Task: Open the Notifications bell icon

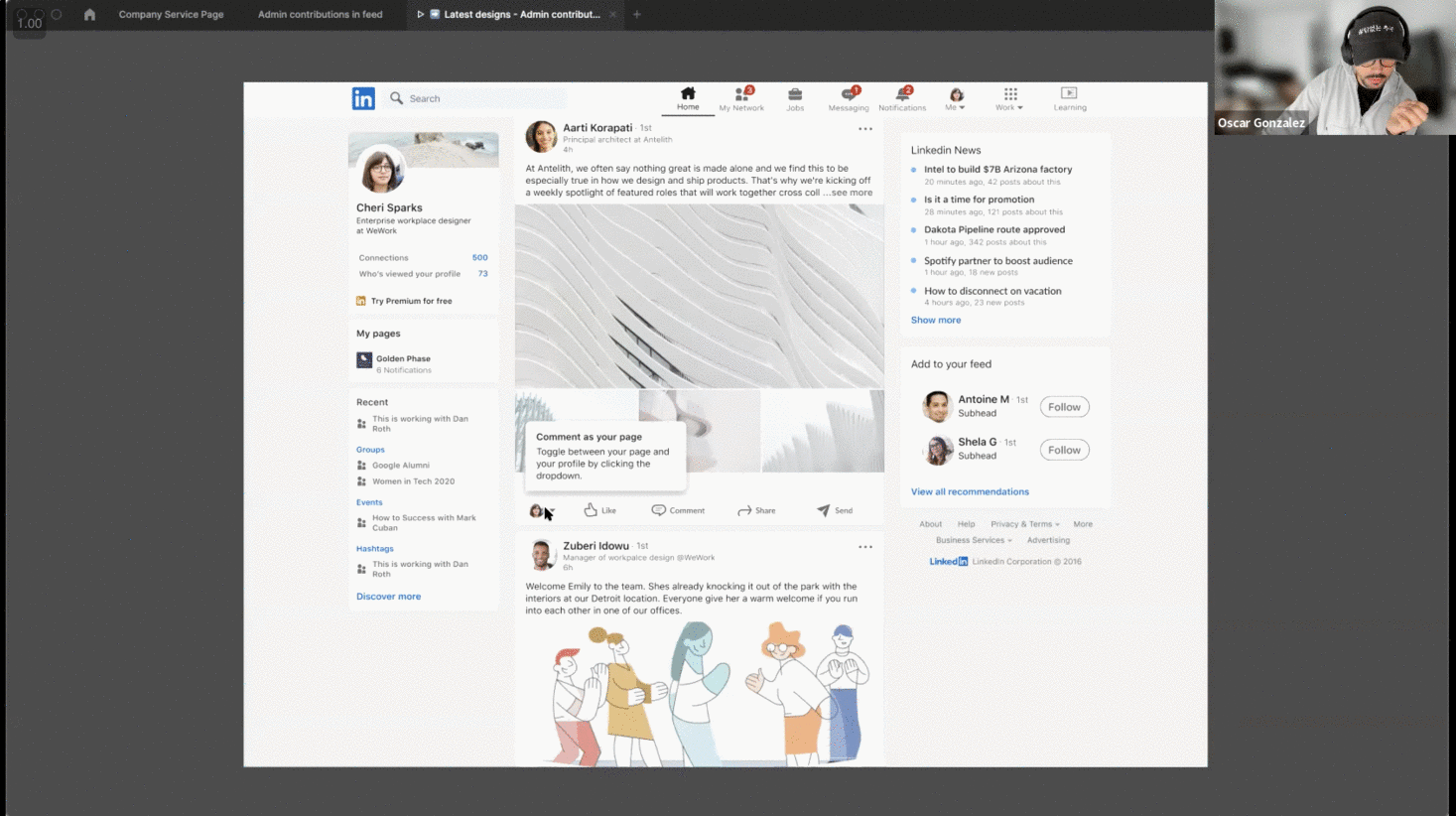Action: coord(902,98)
